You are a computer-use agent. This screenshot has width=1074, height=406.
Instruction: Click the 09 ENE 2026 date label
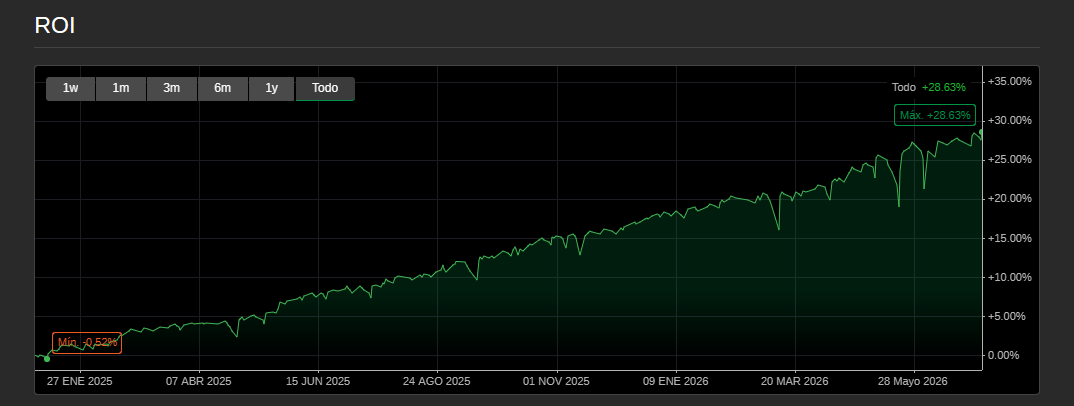click(x=675, y=381)
